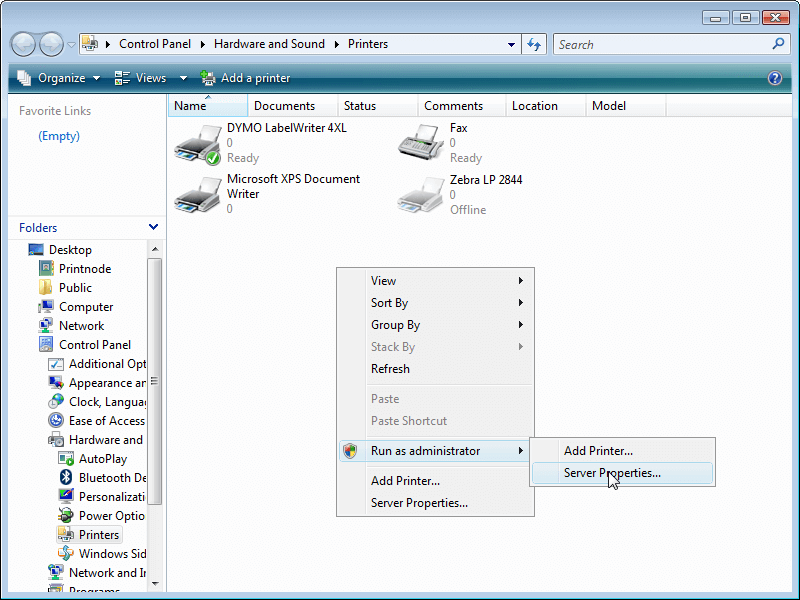Image resolution: width=800 pixels, height=600 pixels.
Task: Click the Windows Sidebar icon in tree
Action: pos(66,553)
